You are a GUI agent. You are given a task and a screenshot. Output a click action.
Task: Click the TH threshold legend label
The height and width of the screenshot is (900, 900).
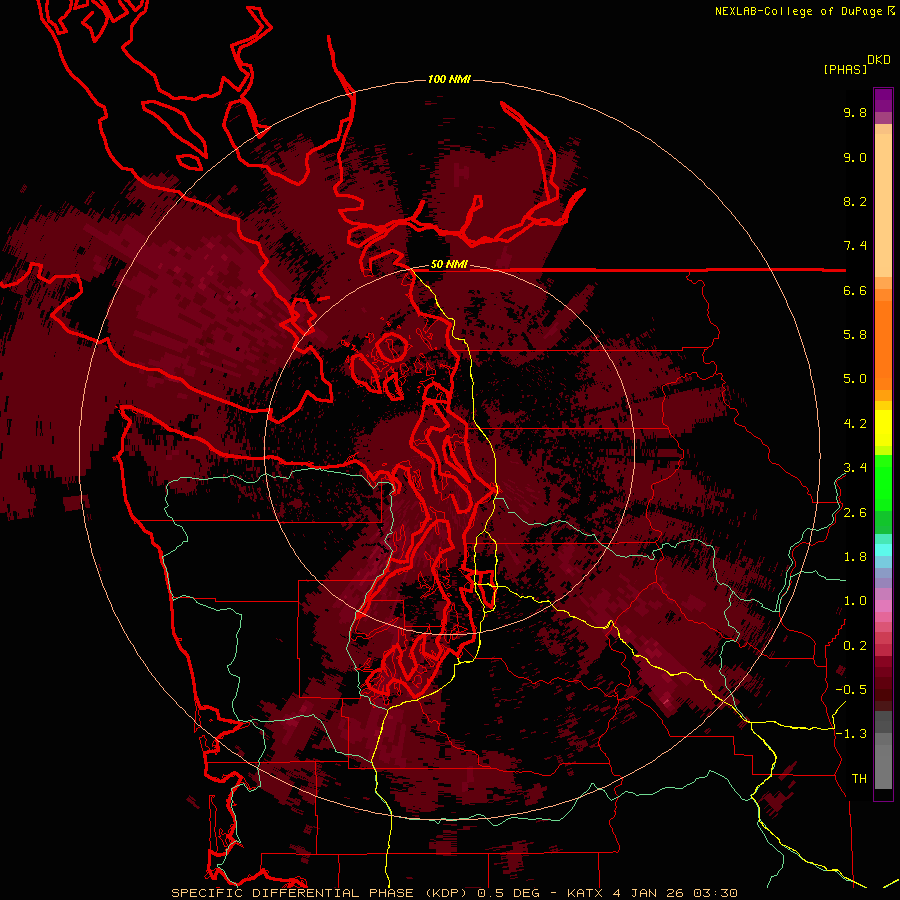click(859, 779)
